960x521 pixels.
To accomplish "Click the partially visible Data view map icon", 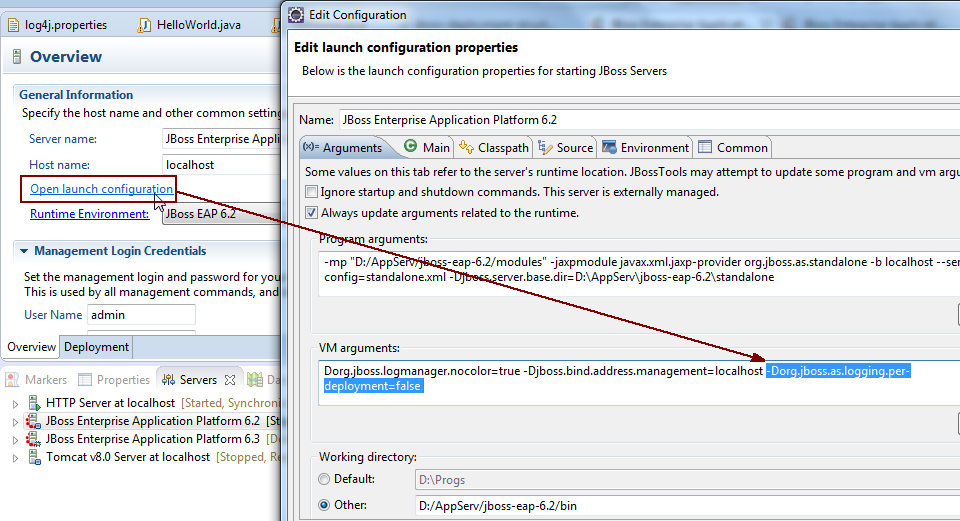I will pyautogui.click(x=255, y=380).
